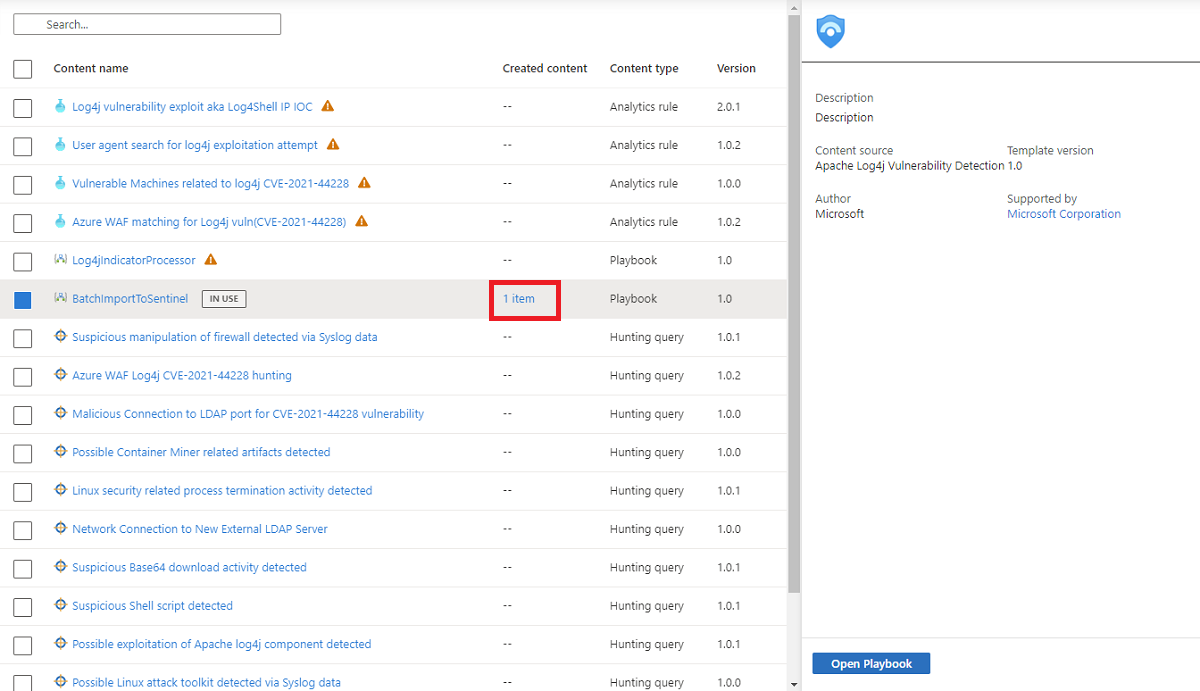Click the playbook icon beside BatchImportToSentinel

pos(60,298)
